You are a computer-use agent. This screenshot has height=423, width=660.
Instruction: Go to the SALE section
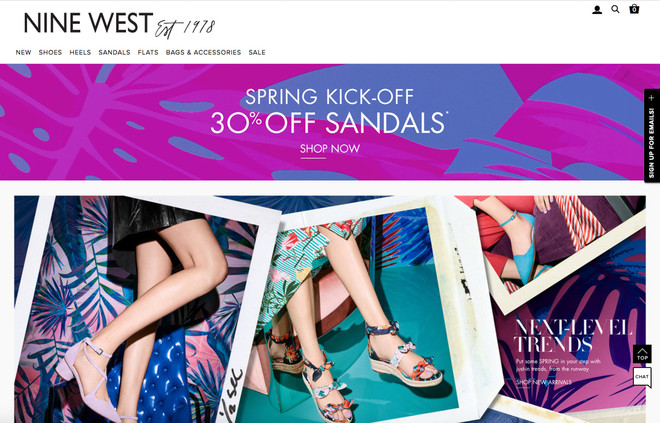257,52
